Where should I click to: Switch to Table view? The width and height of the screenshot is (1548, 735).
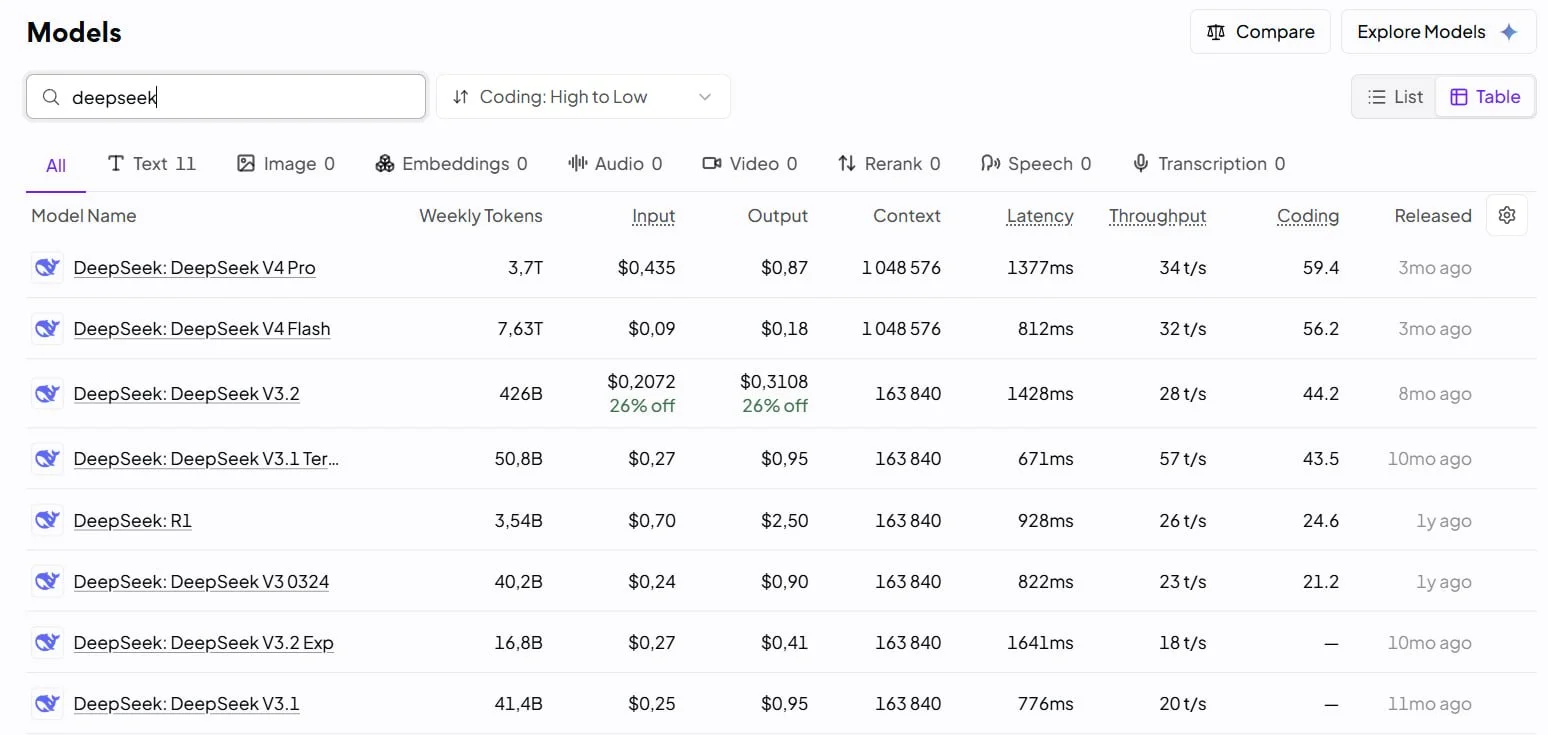1485,97
